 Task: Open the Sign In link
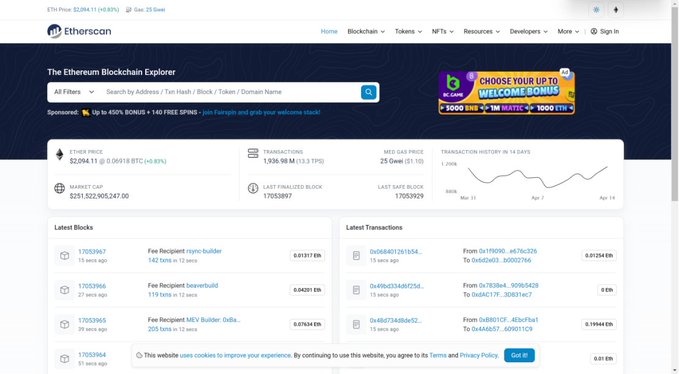coord(605,31)
